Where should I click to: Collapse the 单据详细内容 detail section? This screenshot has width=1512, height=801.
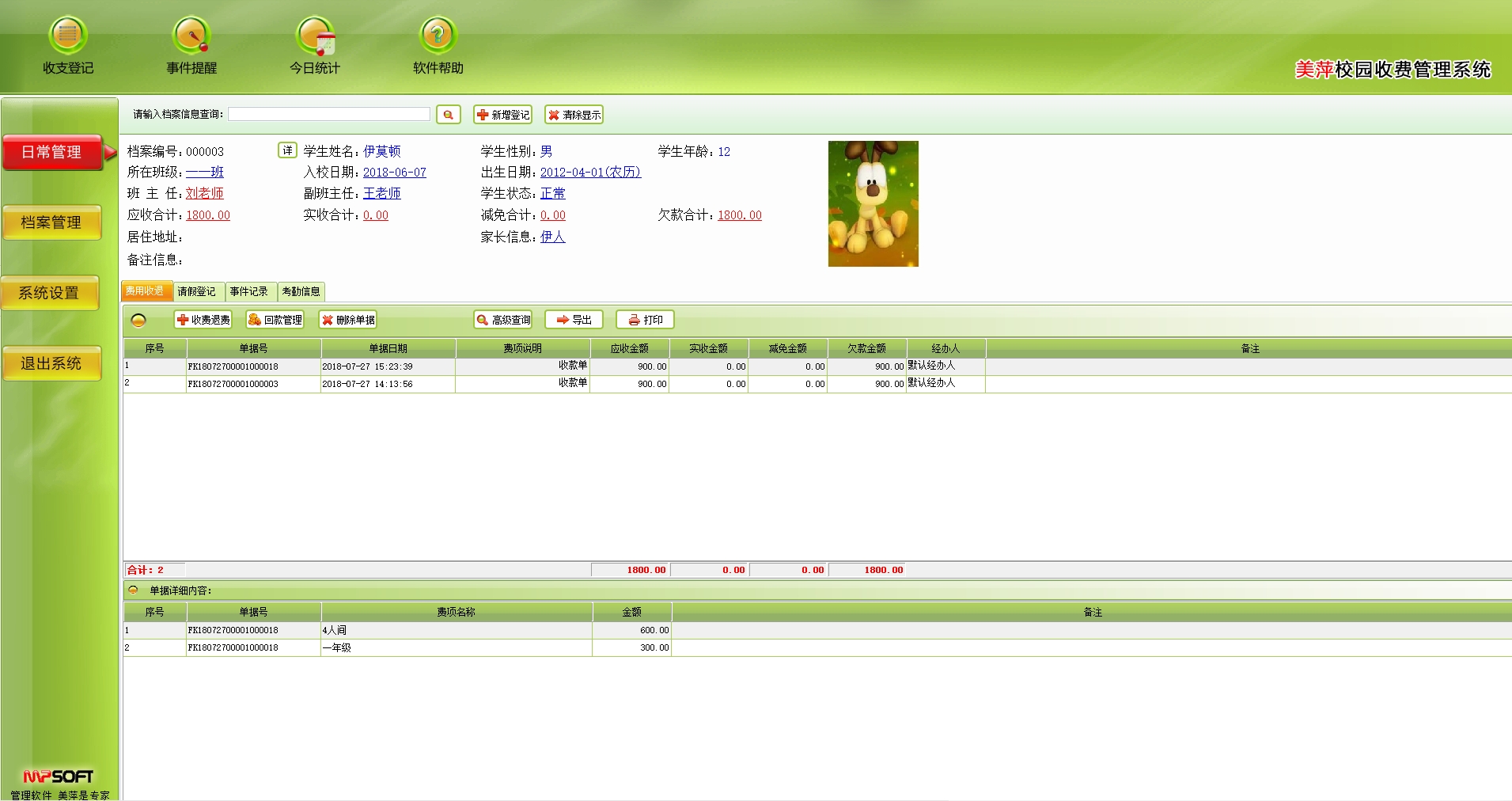pyautogui.click(x=133, y=590)
